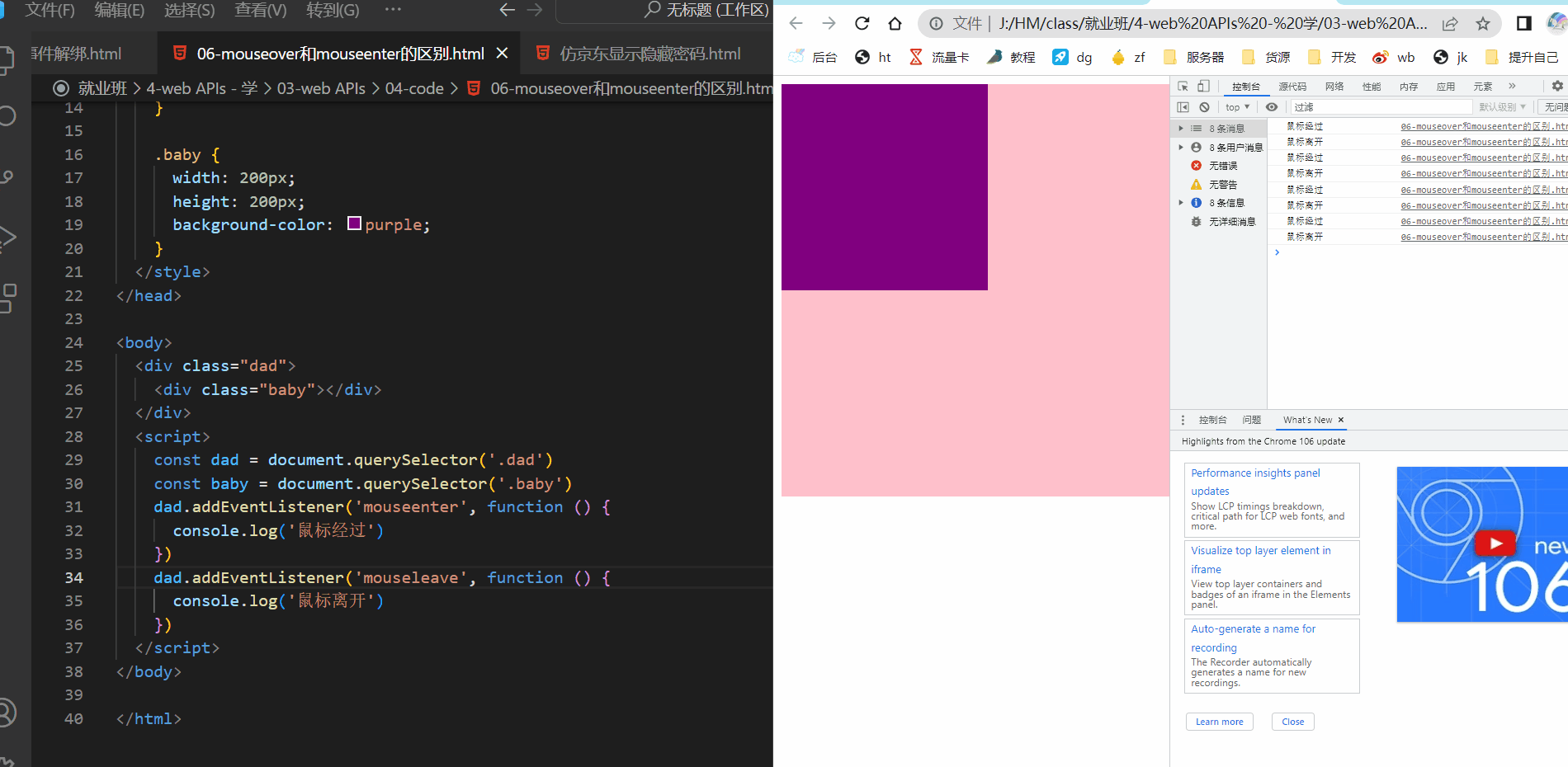Click the purple baby box in the page
Screen dimensions: 1568x767
[x=884, y=187]
